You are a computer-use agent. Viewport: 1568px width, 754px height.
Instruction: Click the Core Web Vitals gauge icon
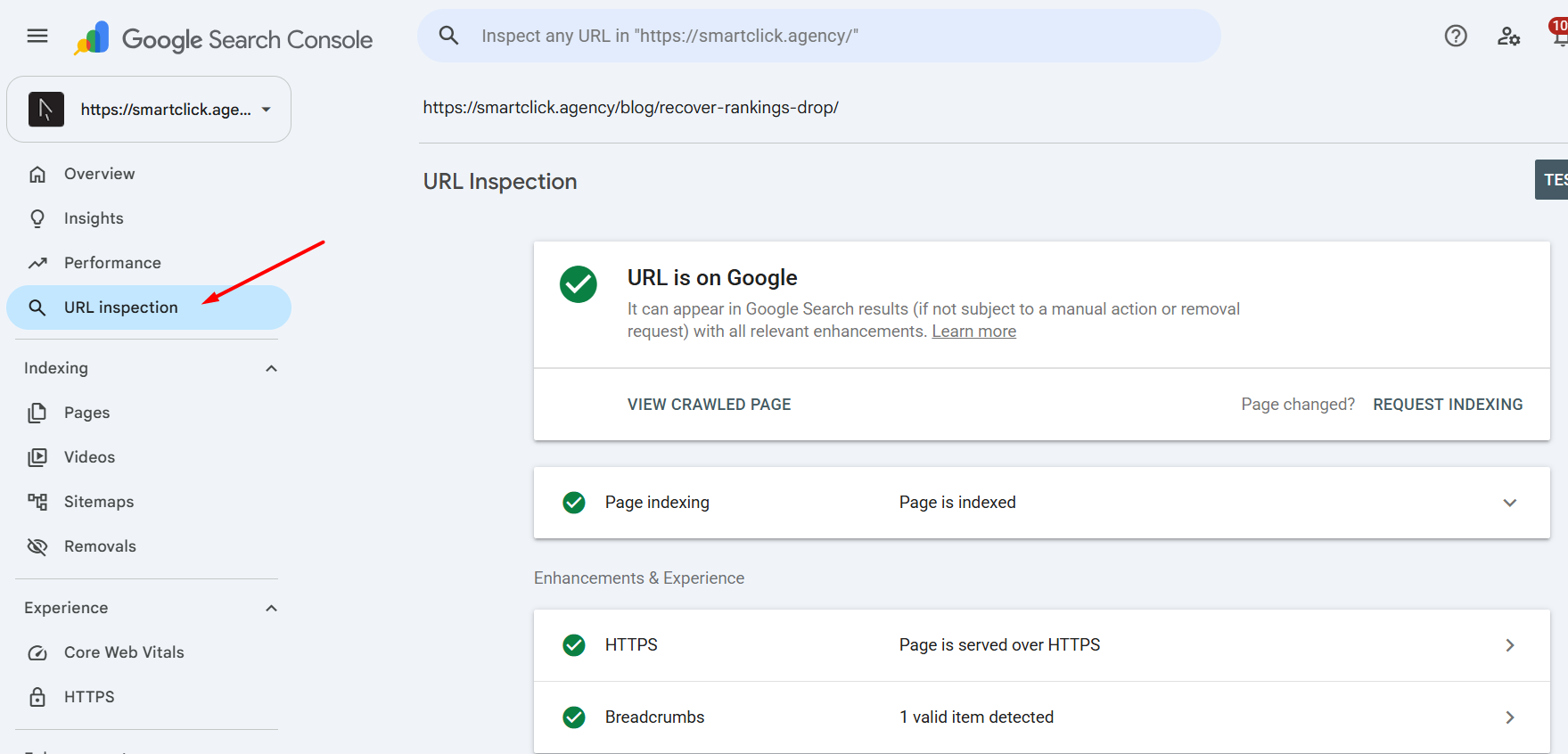[37, 652]
